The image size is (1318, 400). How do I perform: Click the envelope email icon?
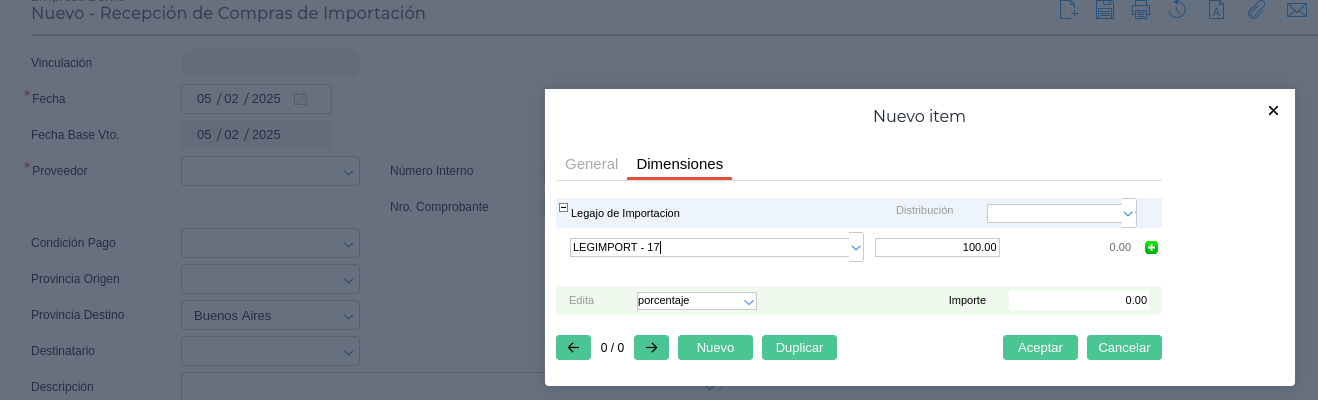[x=1296, y=10]
